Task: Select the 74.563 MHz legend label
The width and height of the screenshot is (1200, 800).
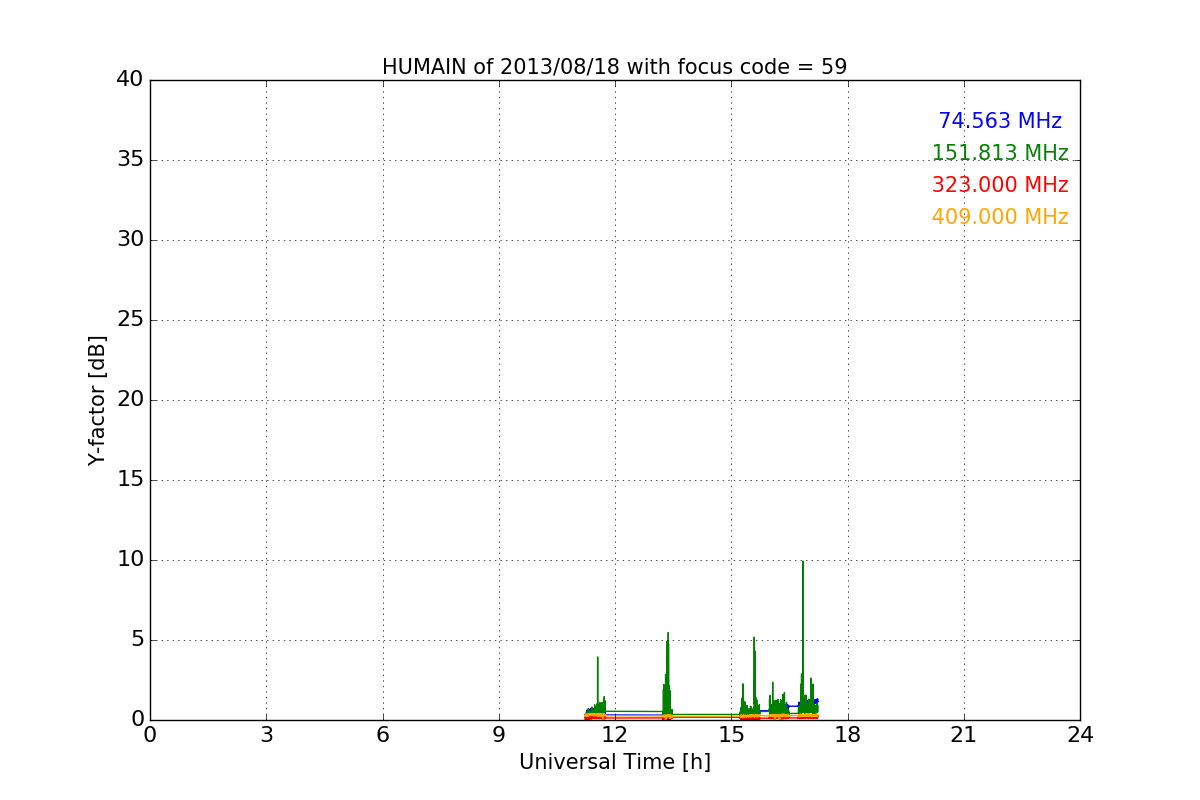Action: 1000,121
